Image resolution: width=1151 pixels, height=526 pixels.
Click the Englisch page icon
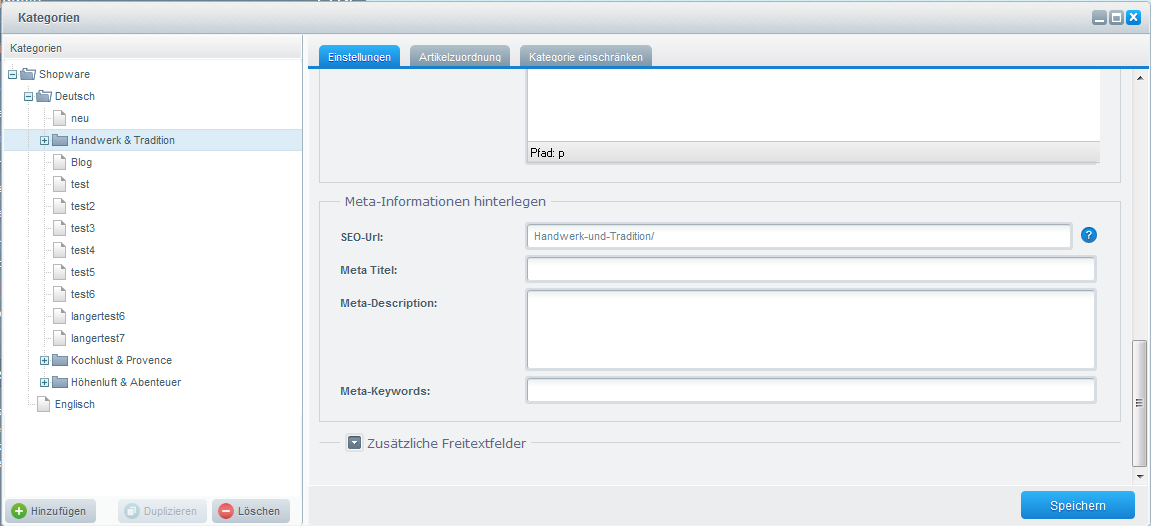tap(44, 404)
